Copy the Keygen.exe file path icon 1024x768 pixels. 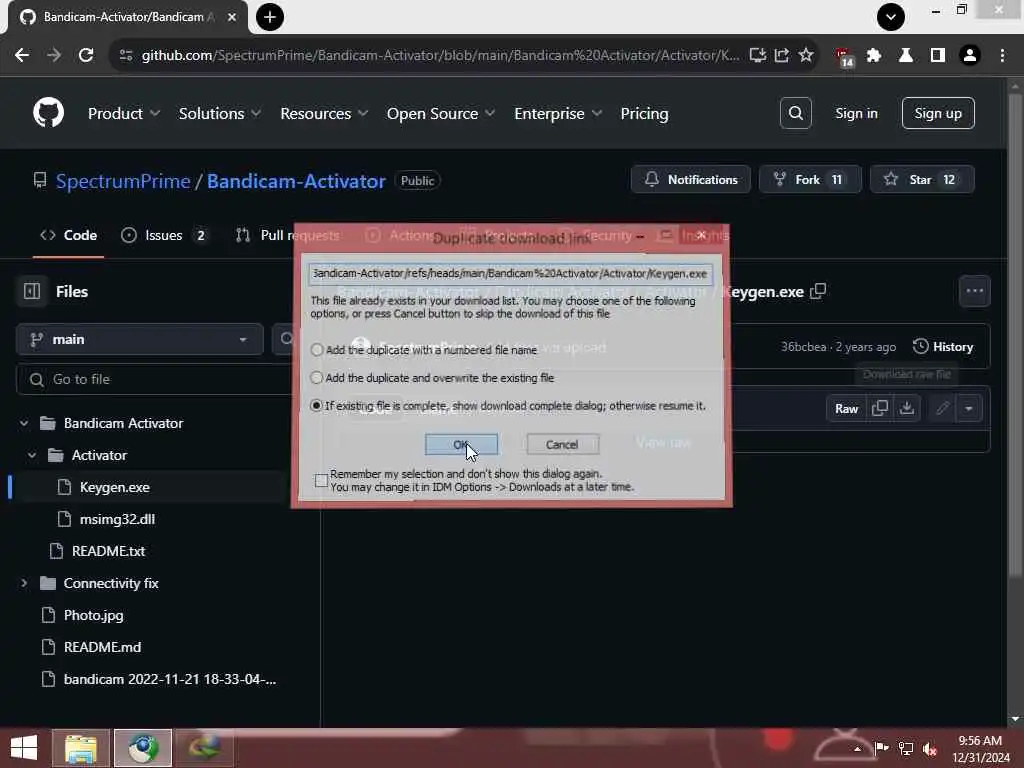(x=818, y=291)
